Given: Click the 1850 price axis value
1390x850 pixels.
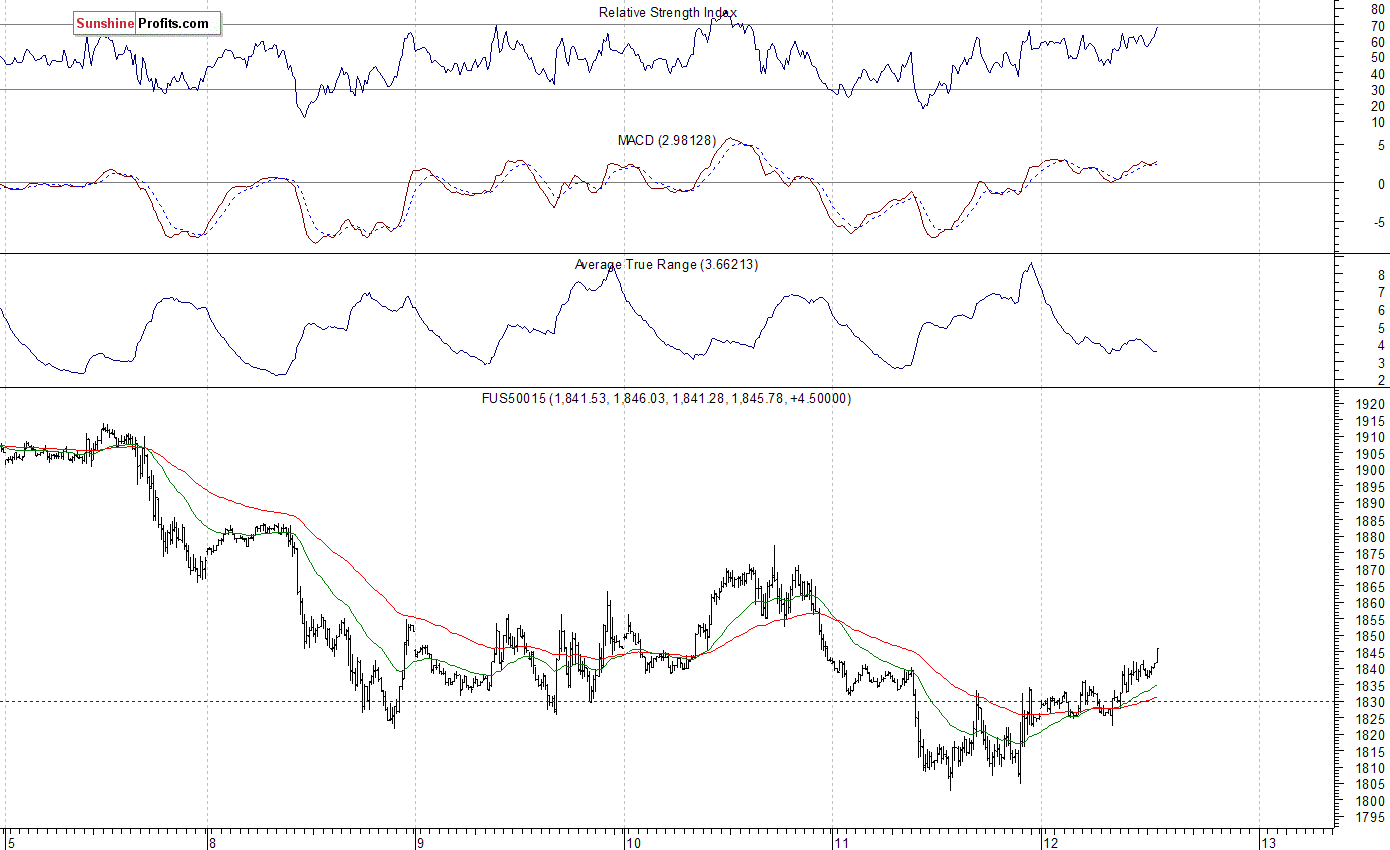Looking at the screenshot, I should (x=1369, y=636).
